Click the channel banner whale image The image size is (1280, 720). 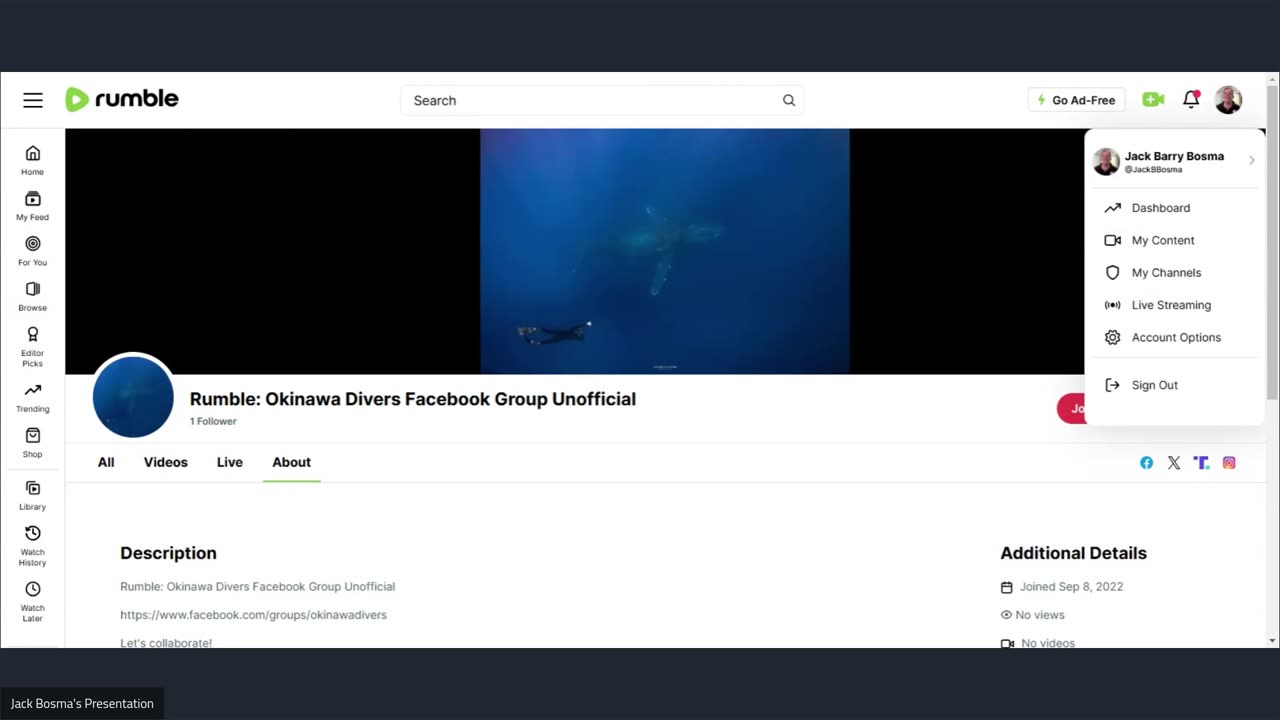[x=665, y=251]
